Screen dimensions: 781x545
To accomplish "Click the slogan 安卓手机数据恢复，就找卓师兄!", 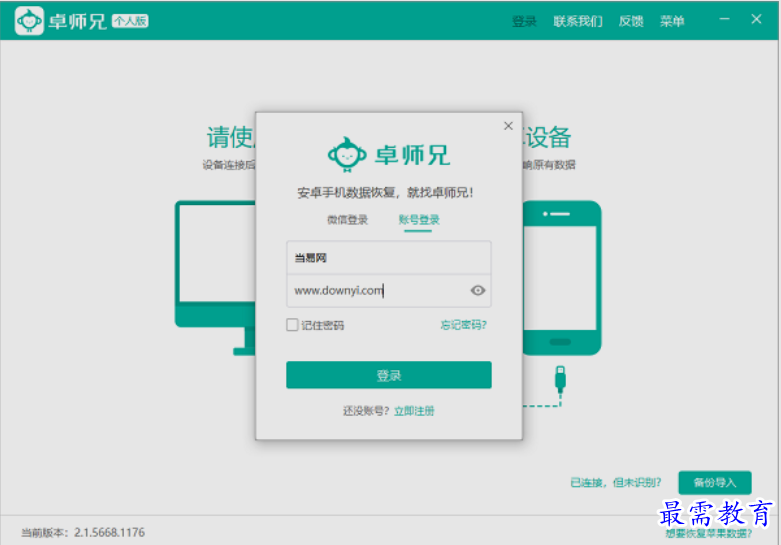I will (385, 192).
